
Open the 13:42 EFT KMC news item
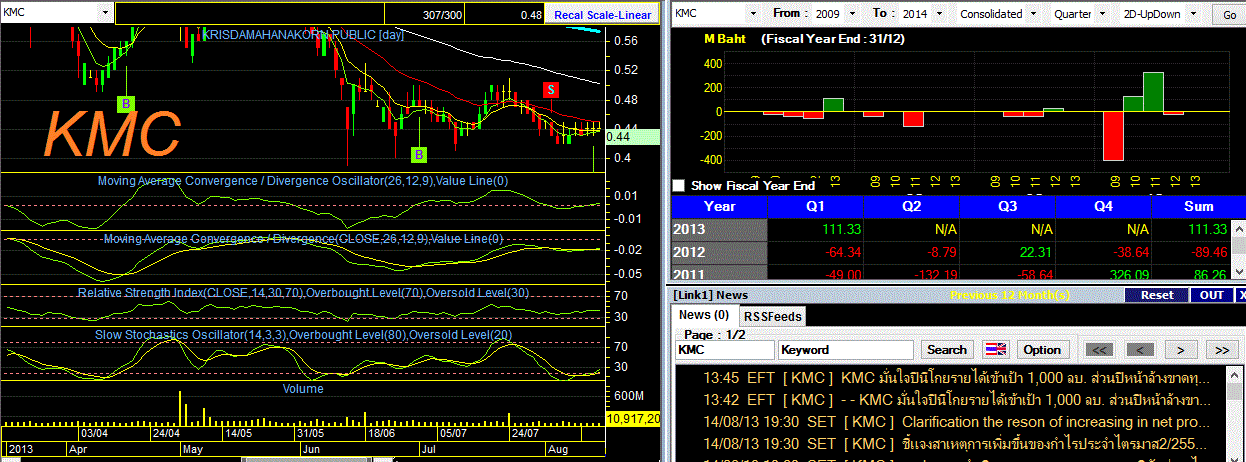coord(956,400)
